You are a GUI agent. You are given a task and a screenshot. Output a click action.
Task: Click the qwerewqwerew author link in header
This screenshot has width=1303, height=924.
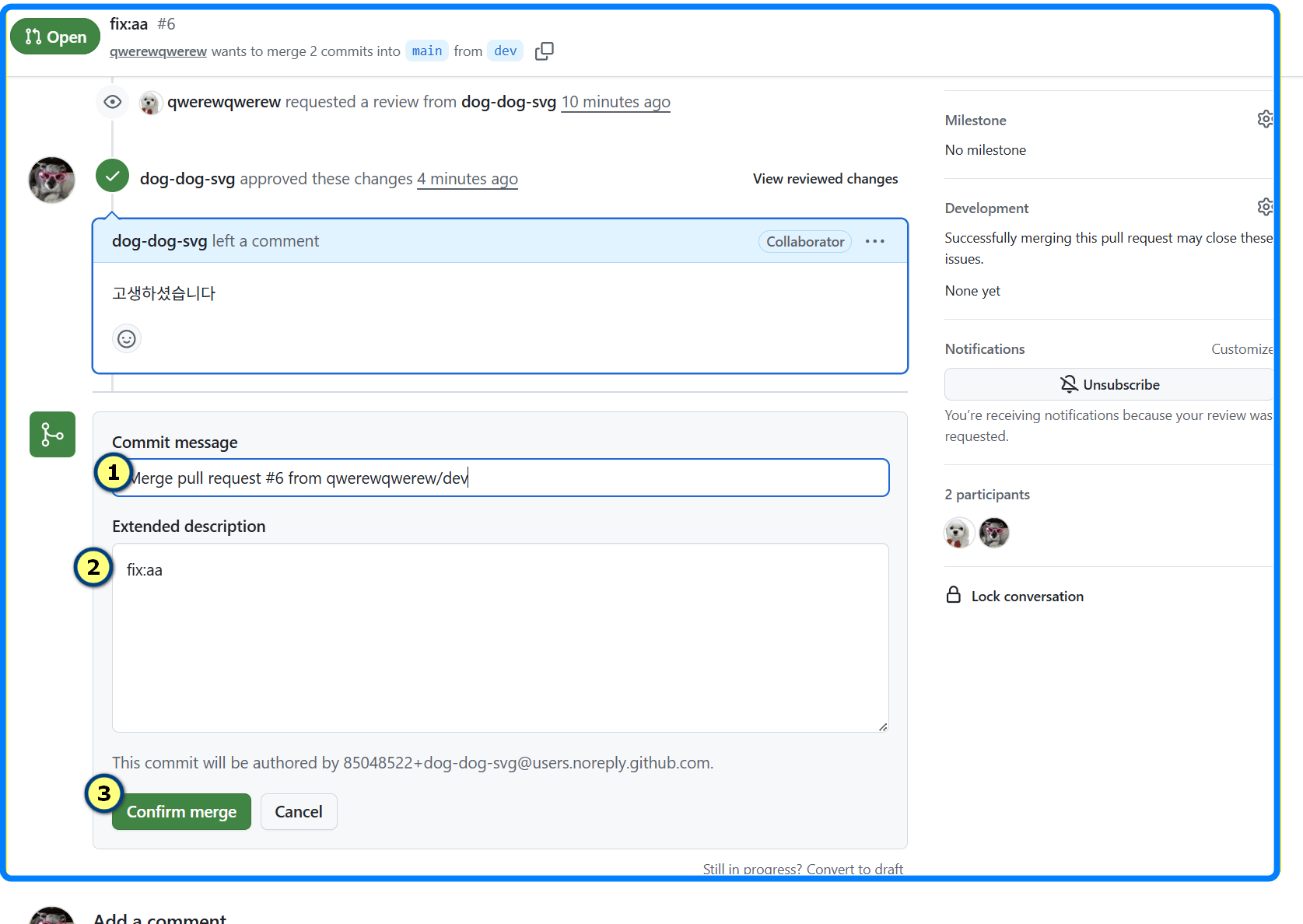[x=158, y=51]
